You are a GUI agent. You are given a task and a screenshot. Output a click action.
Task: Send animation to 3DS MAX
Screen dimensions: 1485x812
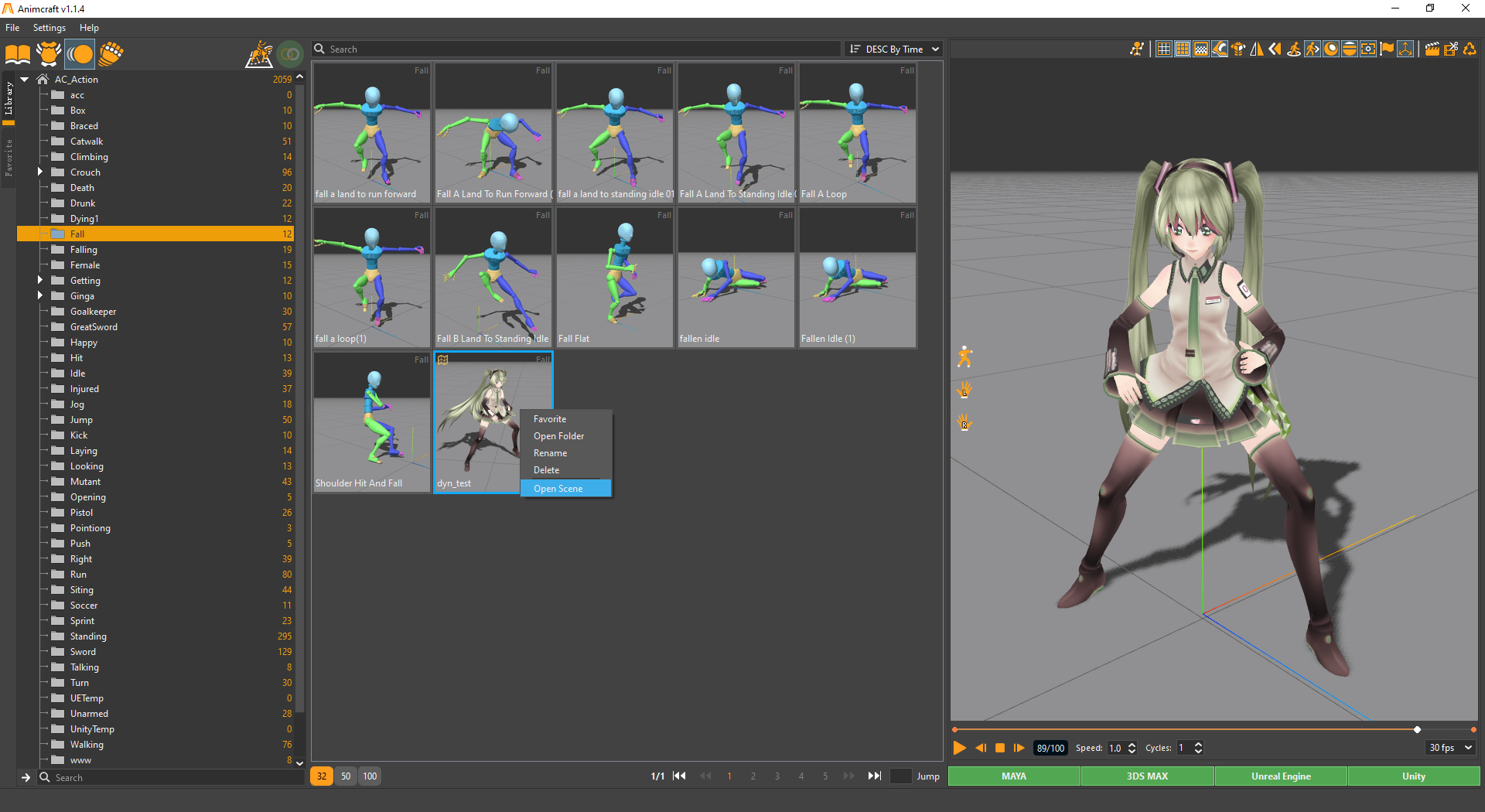(1147, 776)
